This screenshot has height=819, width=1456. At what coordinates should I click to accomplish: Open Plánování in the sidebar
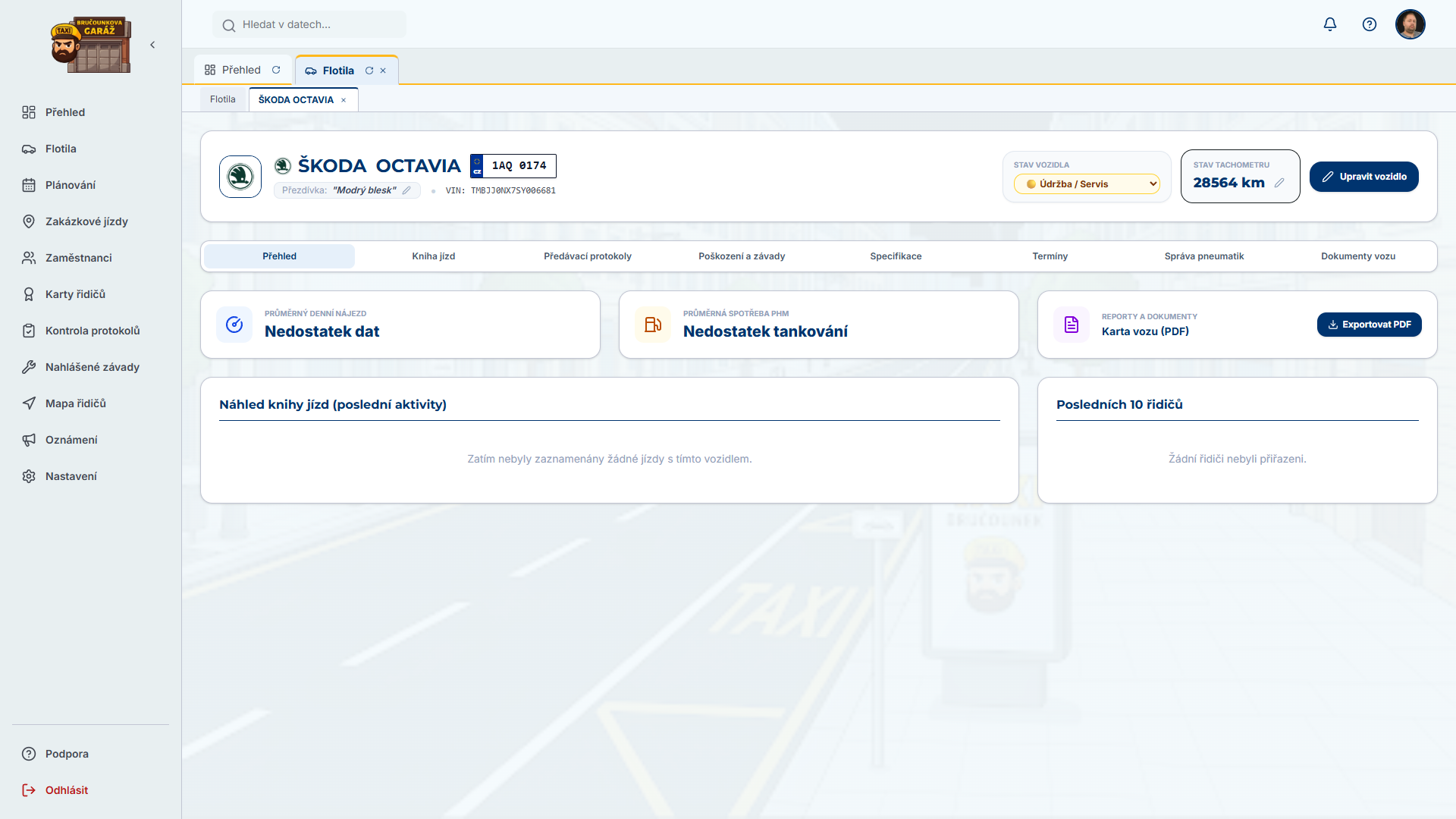click(91, 185)
